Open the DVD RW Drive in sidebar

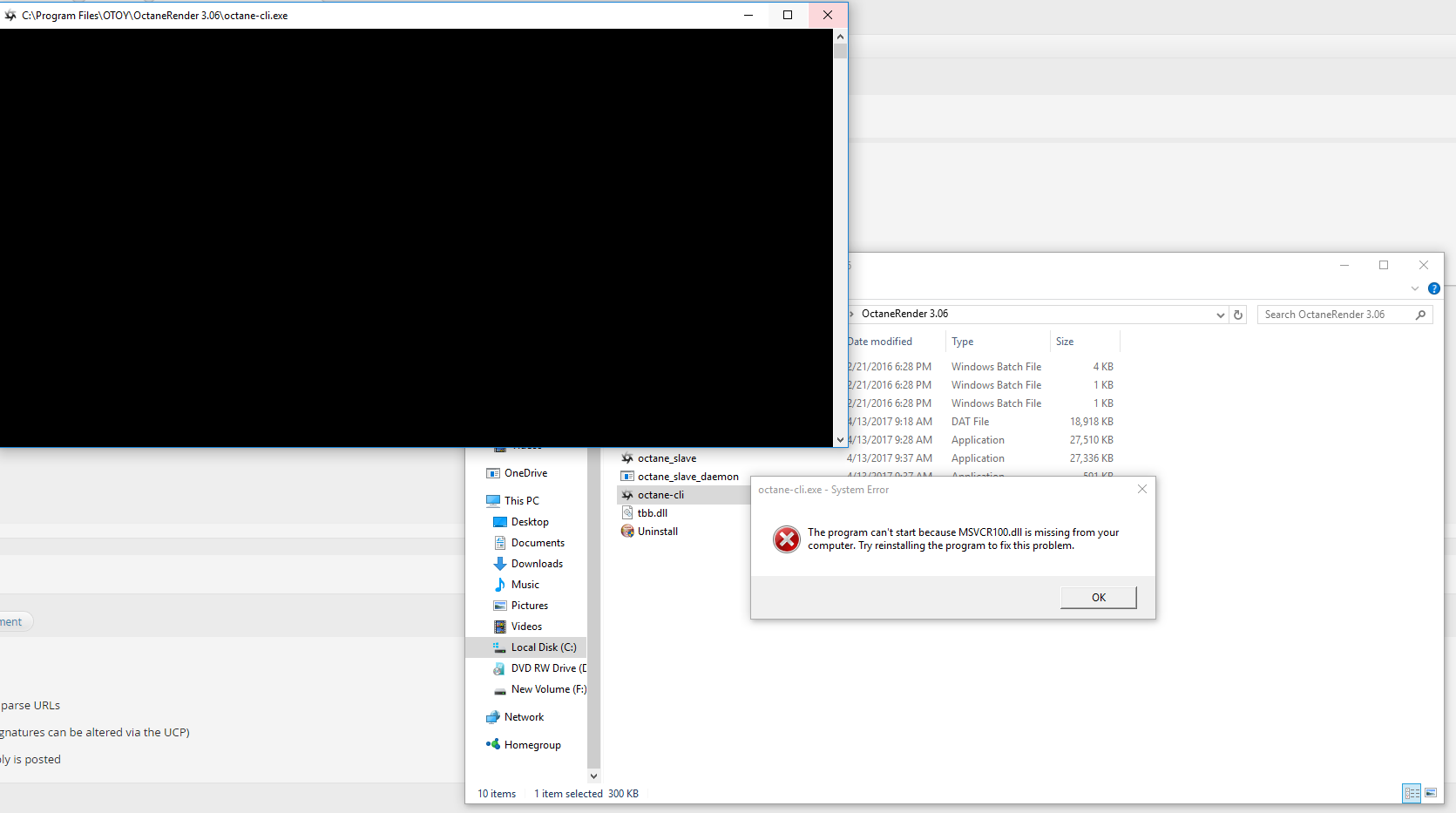tap(548, 668)
